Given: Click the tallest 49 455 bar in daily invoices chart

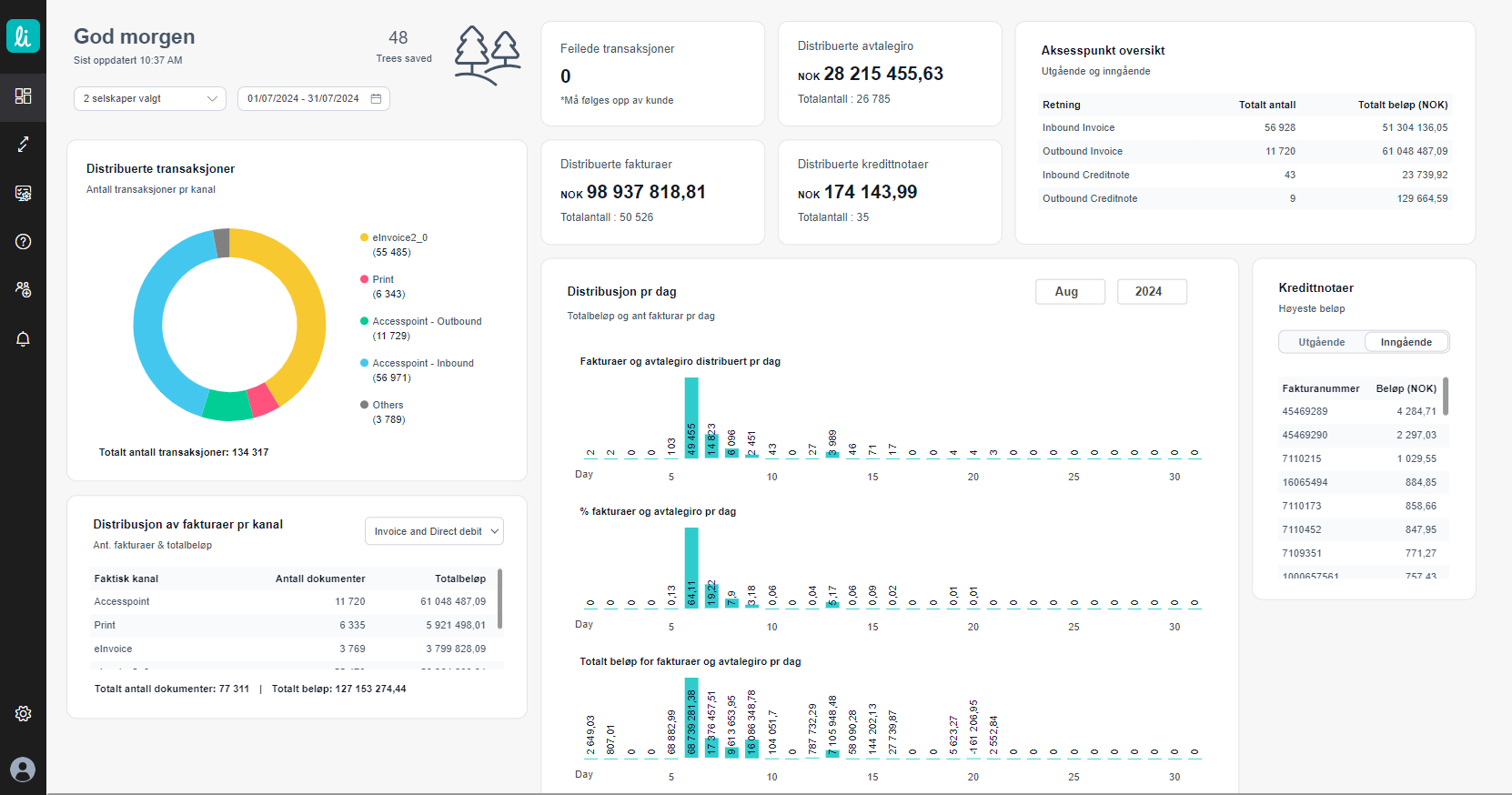Looking at the screenshot, I should 691,418.
